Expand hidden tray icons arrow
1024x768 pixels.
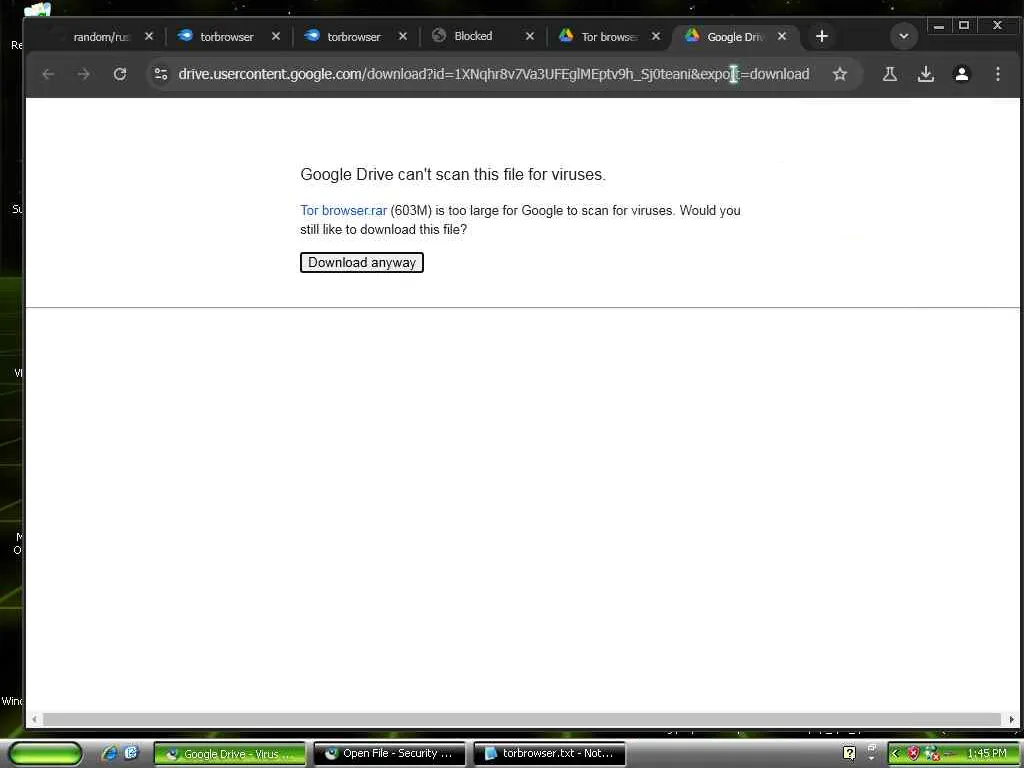[x=895, y=754]
